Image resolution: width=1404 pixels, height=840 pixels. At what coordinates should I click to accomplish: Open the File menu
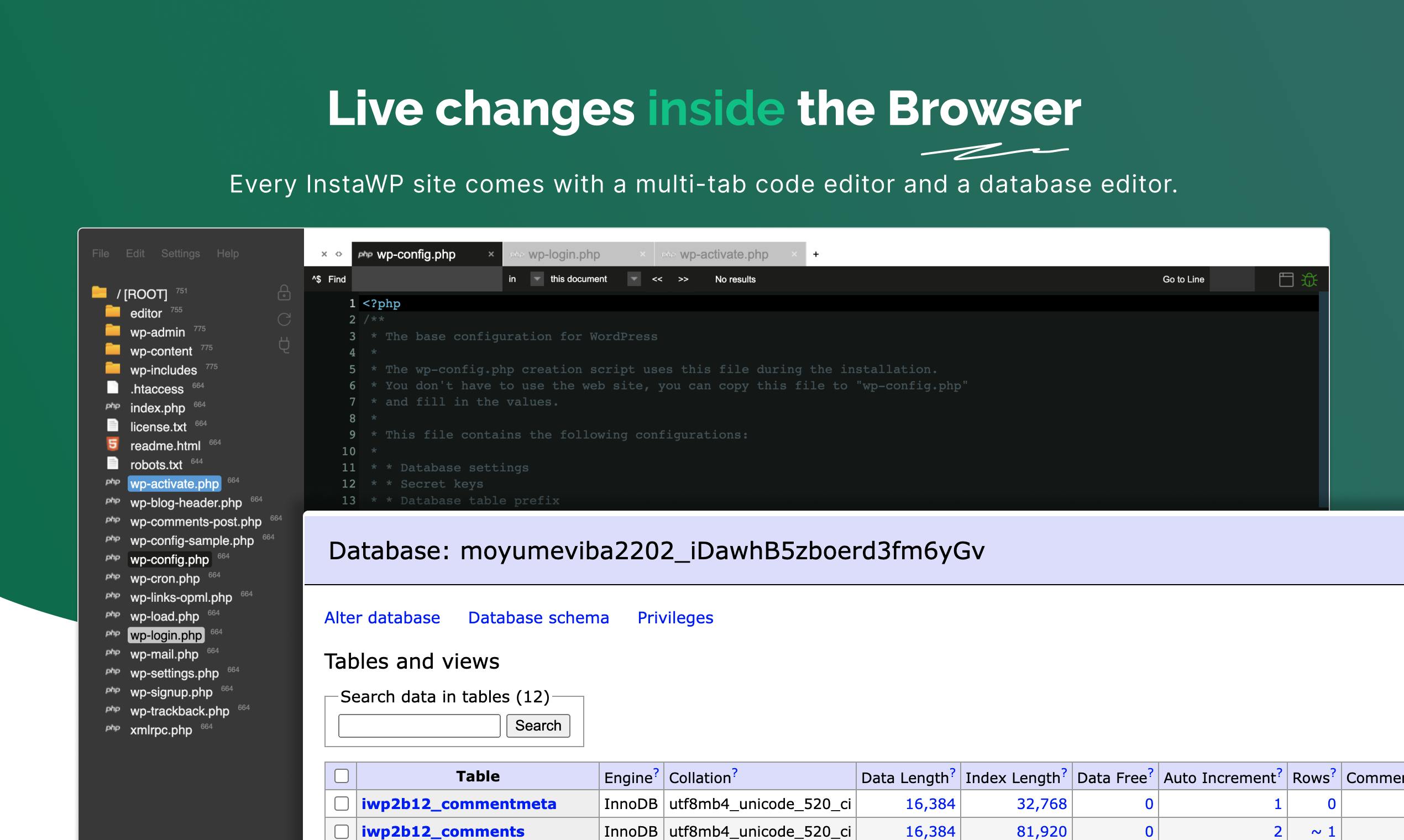click(101, 254)
